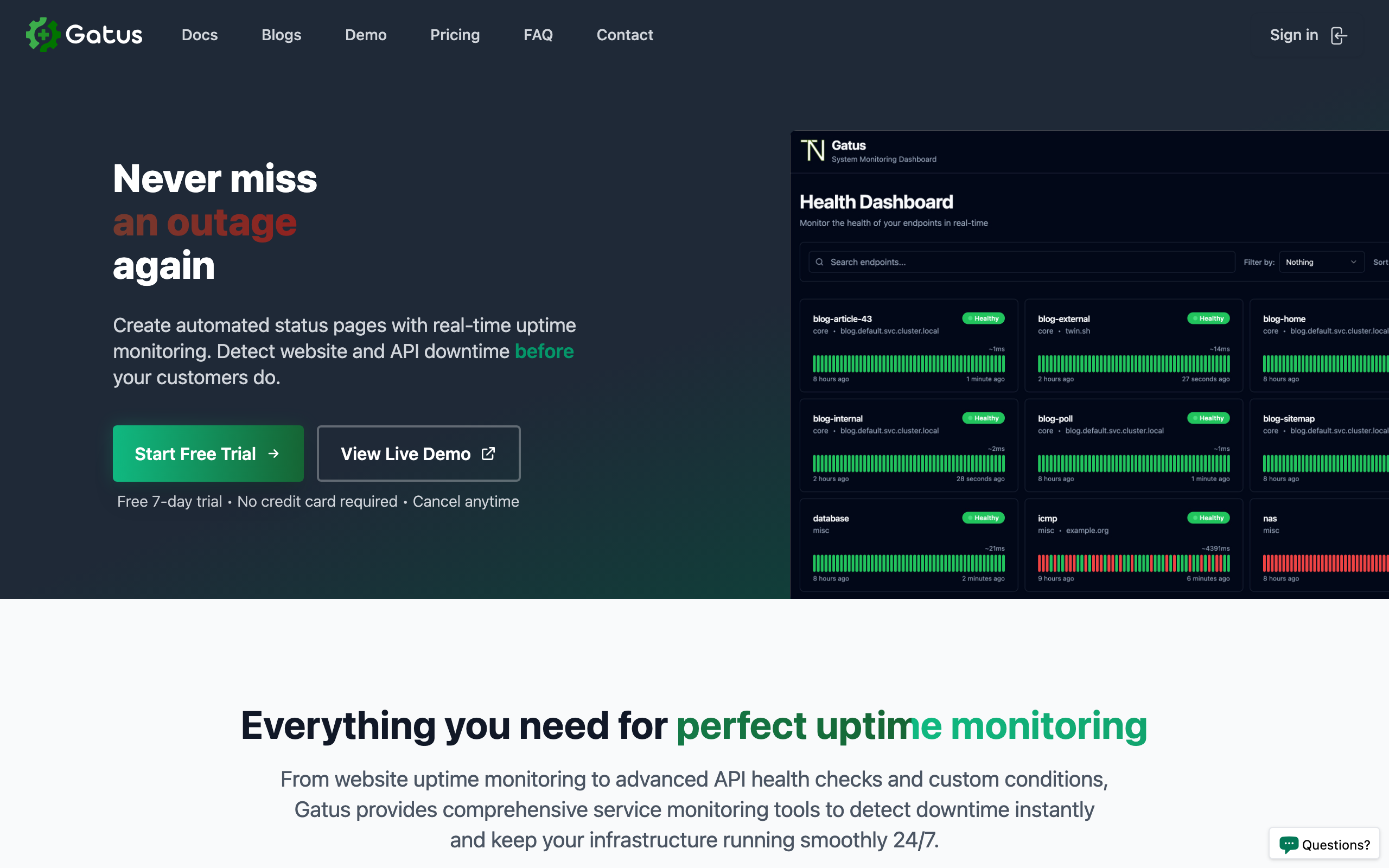Viewport: 1389px width, 868px height.
Task: Open the FAQ navigation link
Action: coord(538,35)
